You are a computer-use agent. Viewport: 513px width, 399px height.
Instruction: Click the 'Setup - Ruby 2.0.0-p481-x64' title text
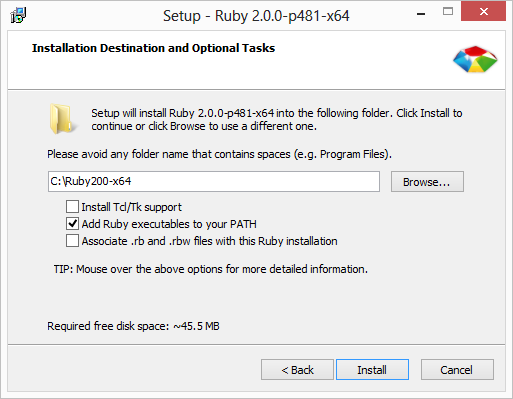256,16
